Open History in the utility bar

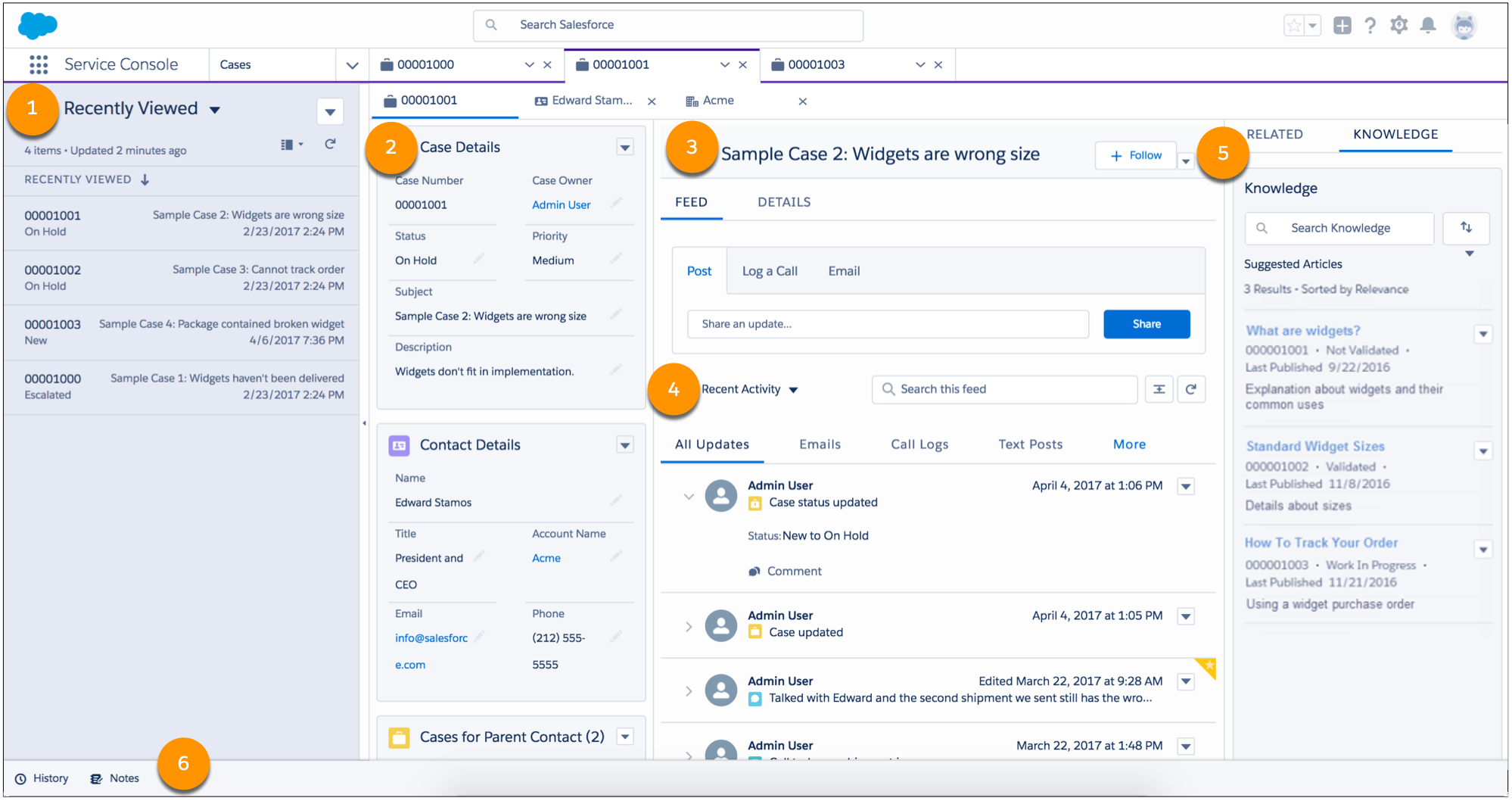42,778
